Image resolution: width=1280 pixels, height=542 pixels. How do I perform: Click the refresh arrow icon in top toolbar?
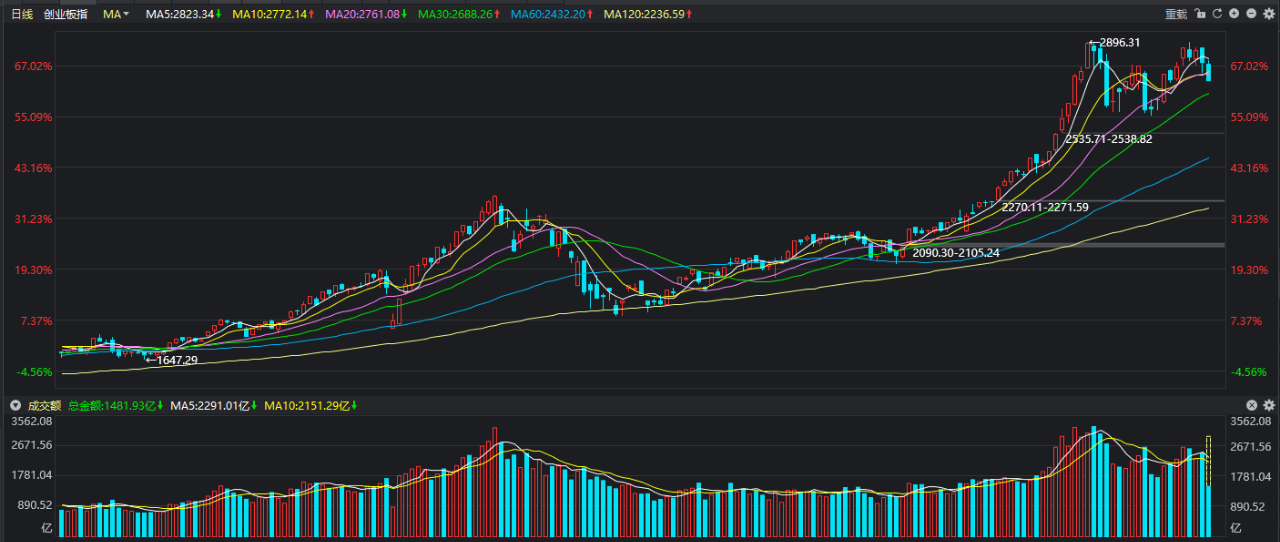(x=1217, y=13)
